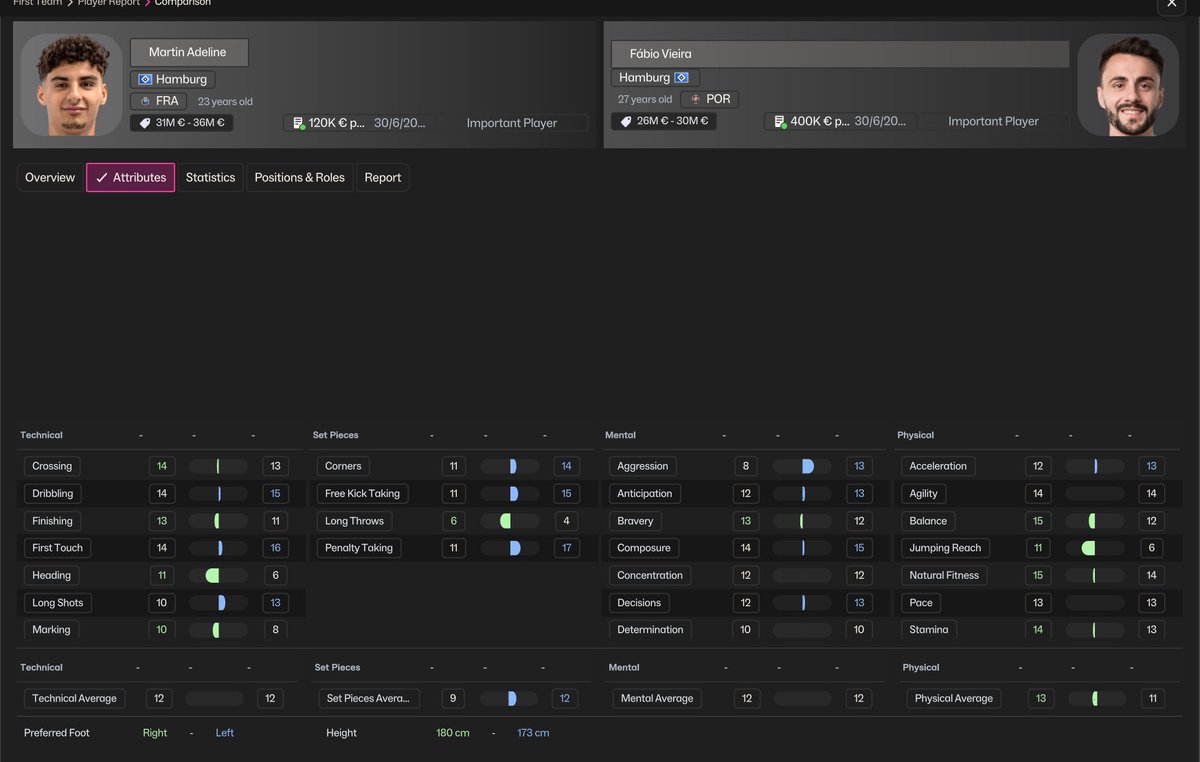
Task: Click the Martin Adeline name button
Action: (x=189, y=52)
